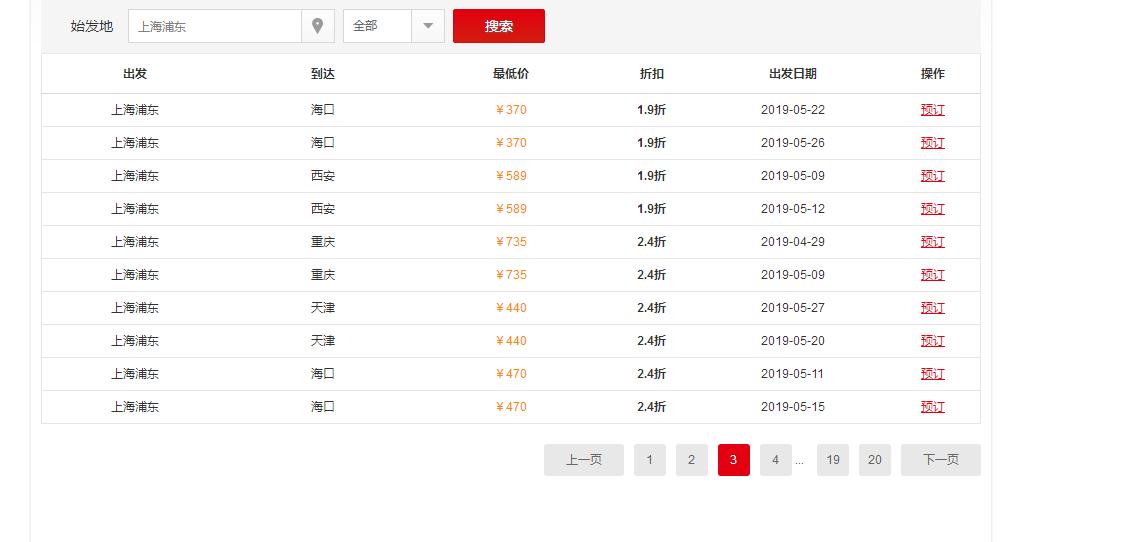Click date 2019-05-11 cell

click(793, 374)
